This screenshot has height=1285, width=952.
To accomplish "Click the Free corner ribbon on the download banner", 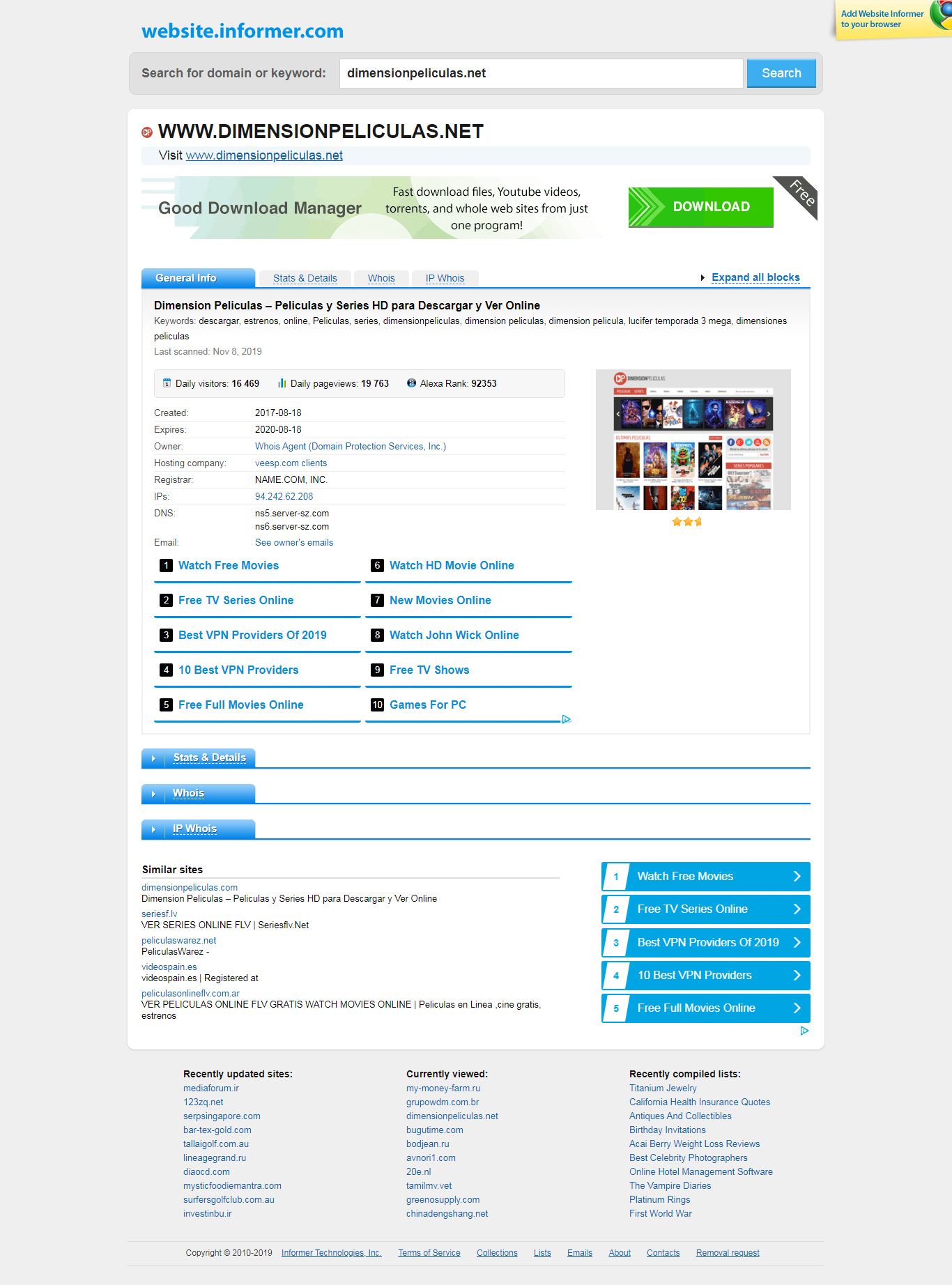I will pyautogui.click(x=800, y=194).
